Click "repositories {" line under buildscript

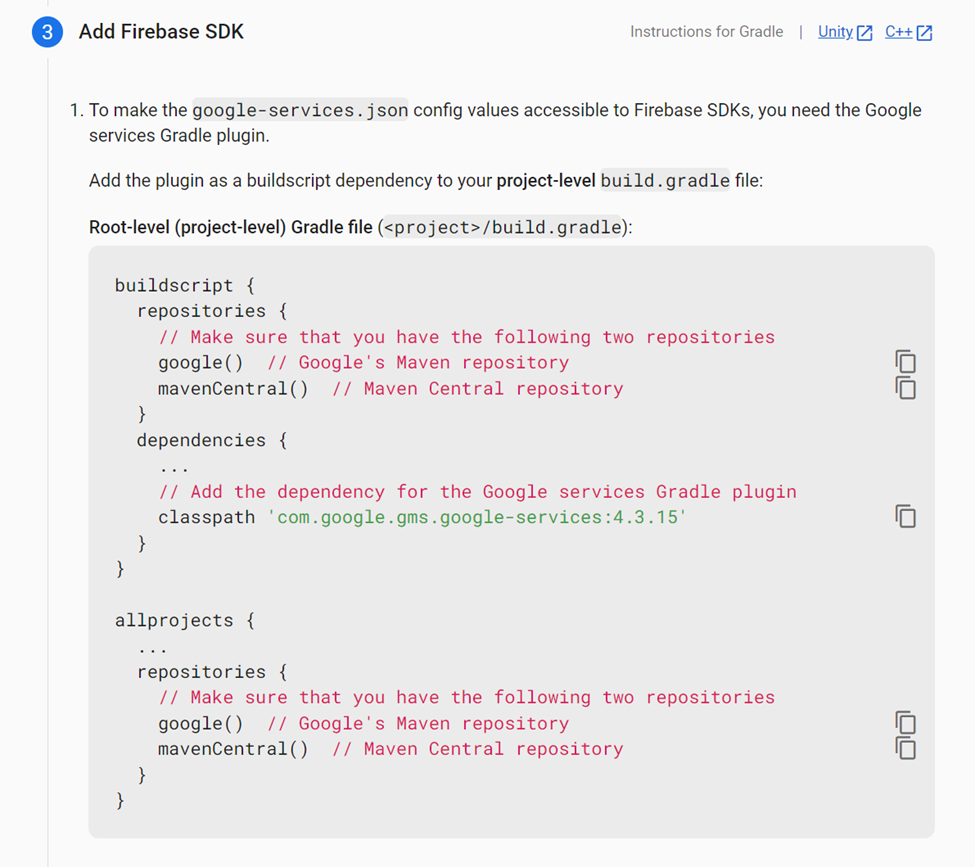(x=212, y=311)
